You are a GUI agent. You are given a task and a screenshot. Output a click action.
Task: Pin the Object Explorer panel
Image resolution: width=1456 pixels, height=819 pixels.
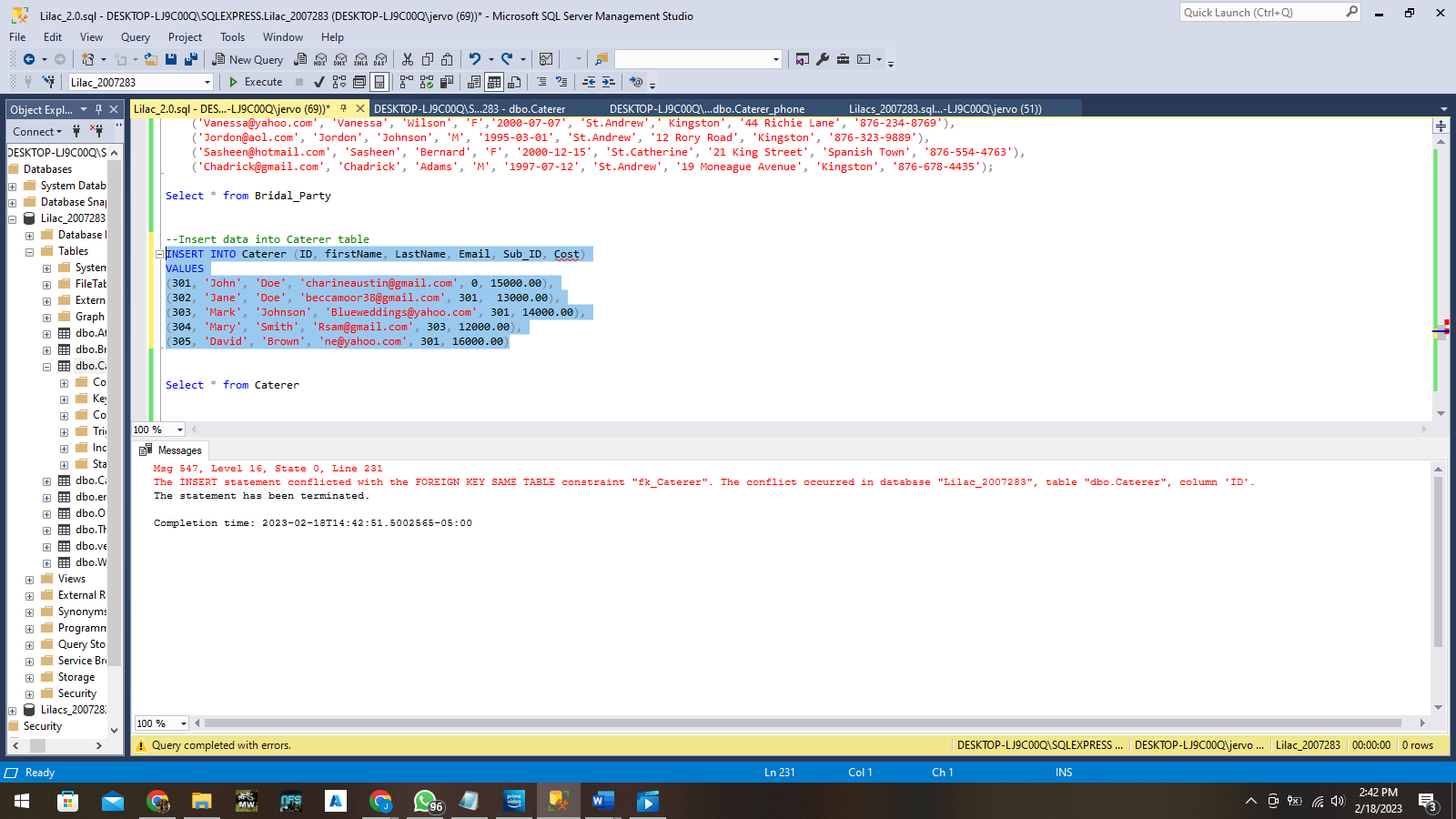point(99,109)
